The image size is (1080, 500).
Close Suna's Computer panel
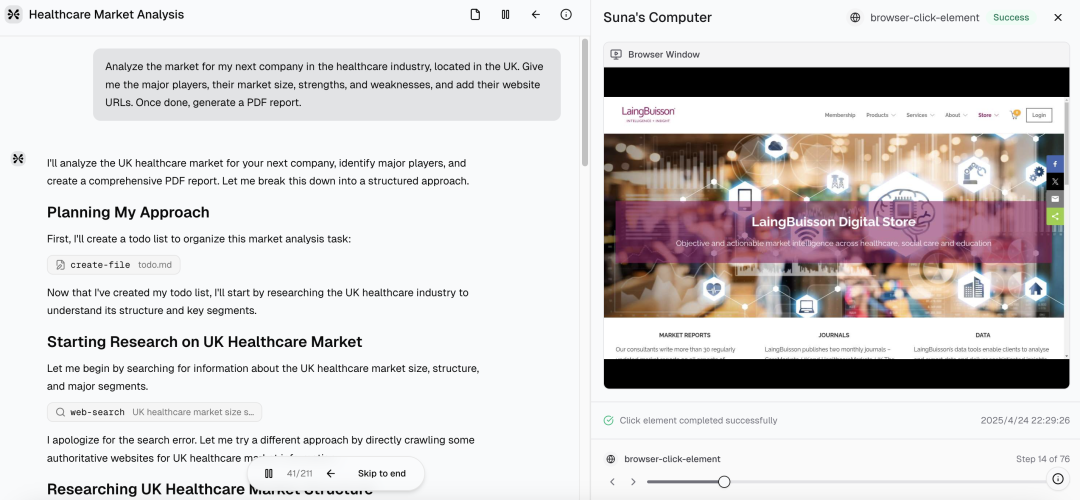point(1058,18)
